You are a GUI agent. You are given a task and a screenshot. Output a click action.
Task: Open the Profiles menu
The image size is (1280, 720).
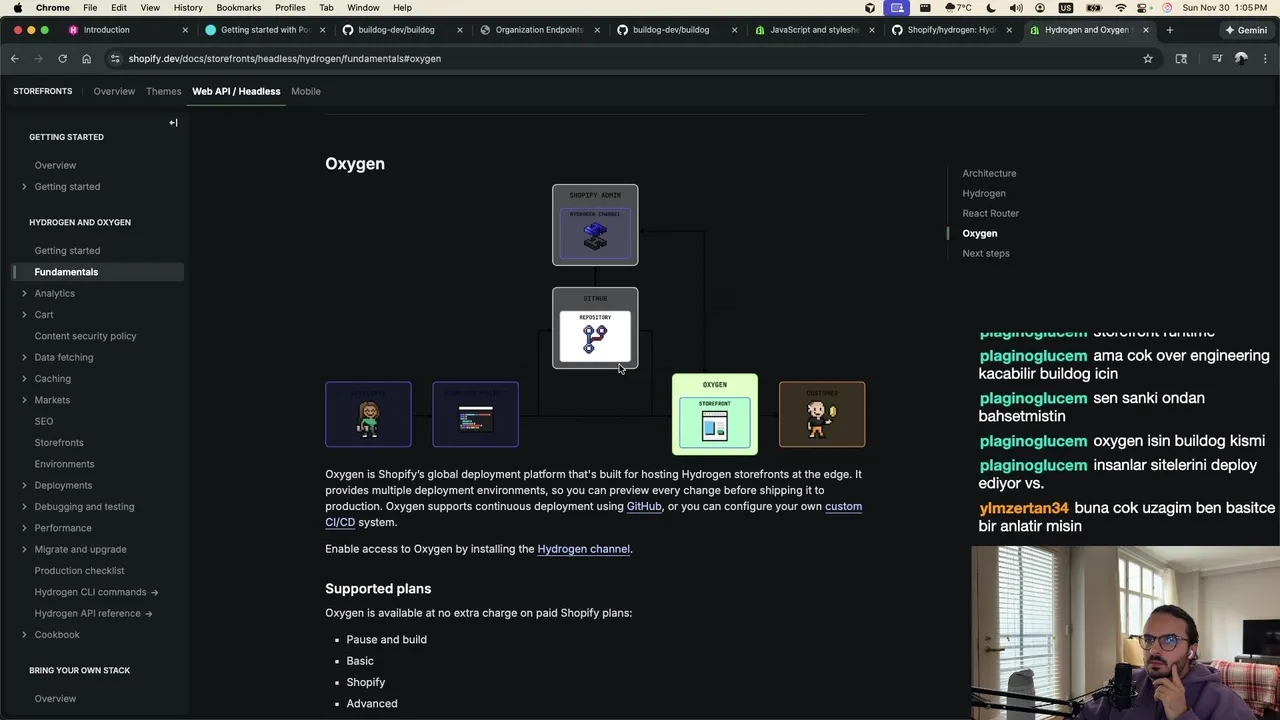(290, 8)
